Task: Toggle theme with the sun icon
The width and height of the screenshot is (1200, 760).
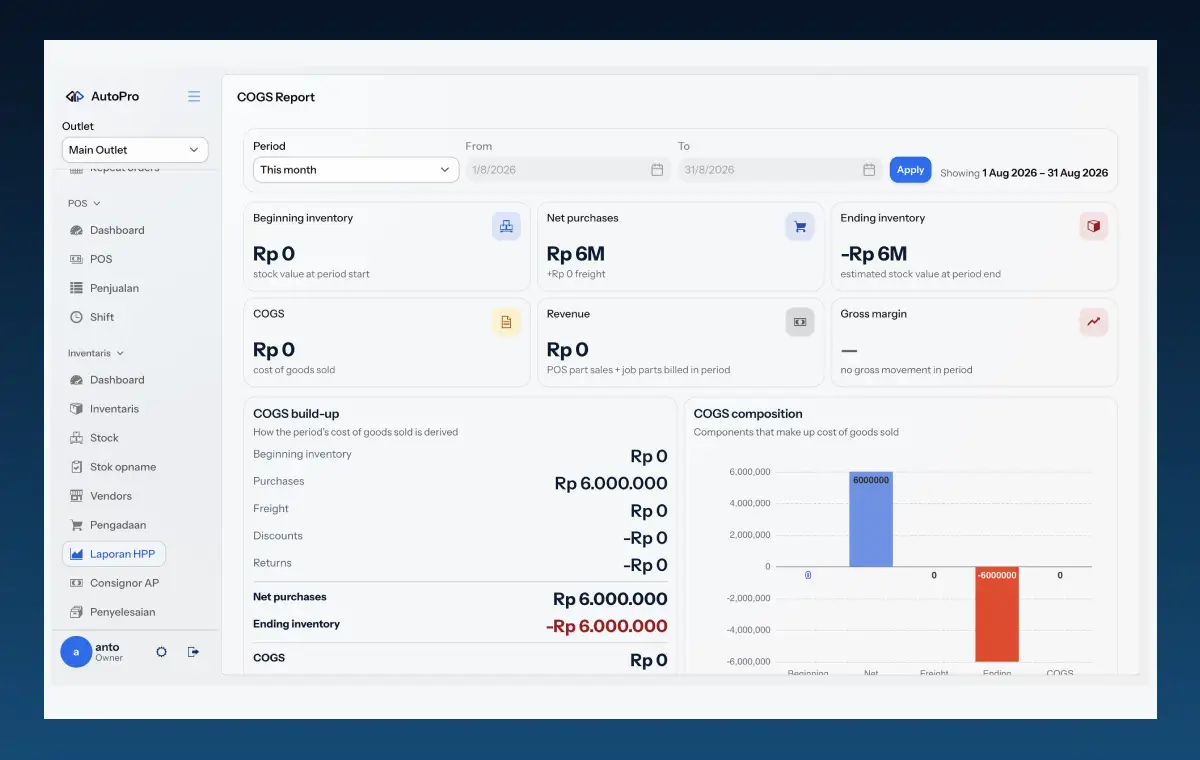Action: coord(161,652)
